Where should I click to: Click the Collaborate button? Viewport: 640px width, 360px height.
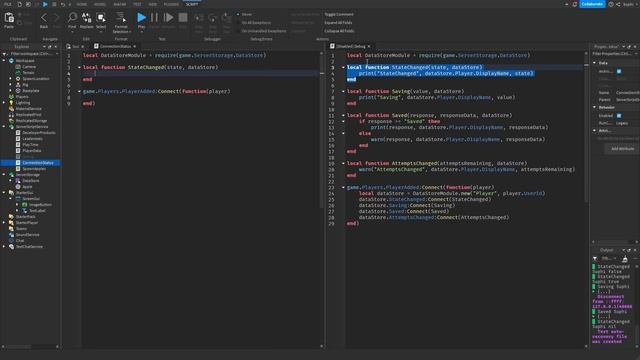(592, 4)
